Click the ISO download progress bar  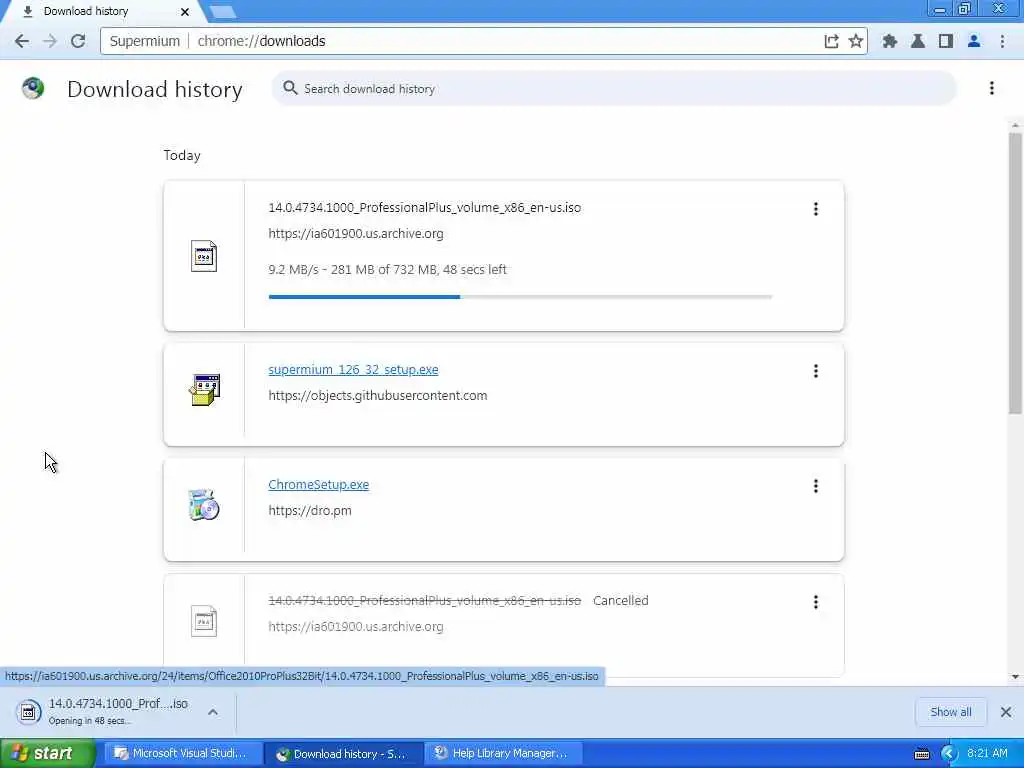(520, 297)
